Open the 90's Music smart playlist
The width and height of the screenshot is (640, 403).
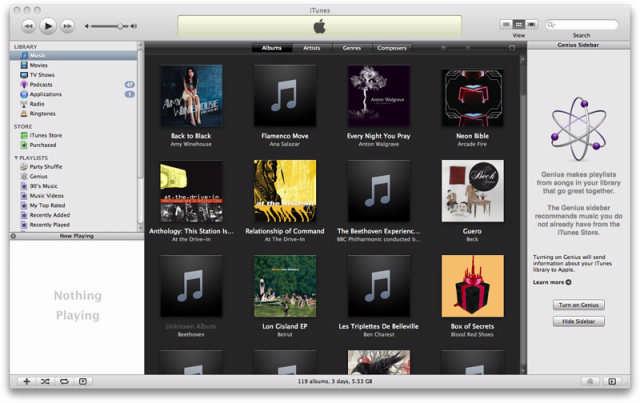73,186
